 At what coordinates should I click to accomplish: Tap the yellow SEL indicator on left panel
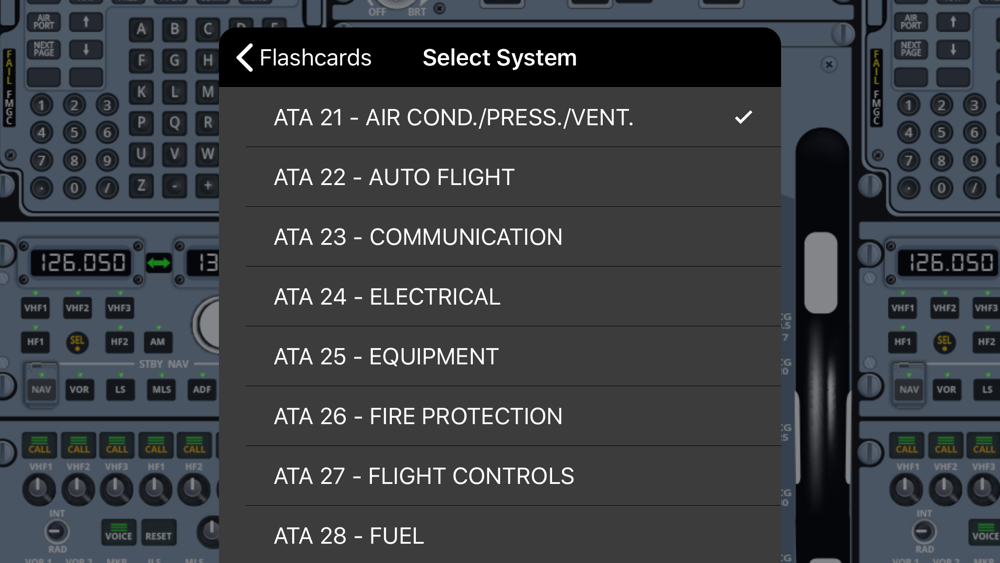[x=77, y=342]
